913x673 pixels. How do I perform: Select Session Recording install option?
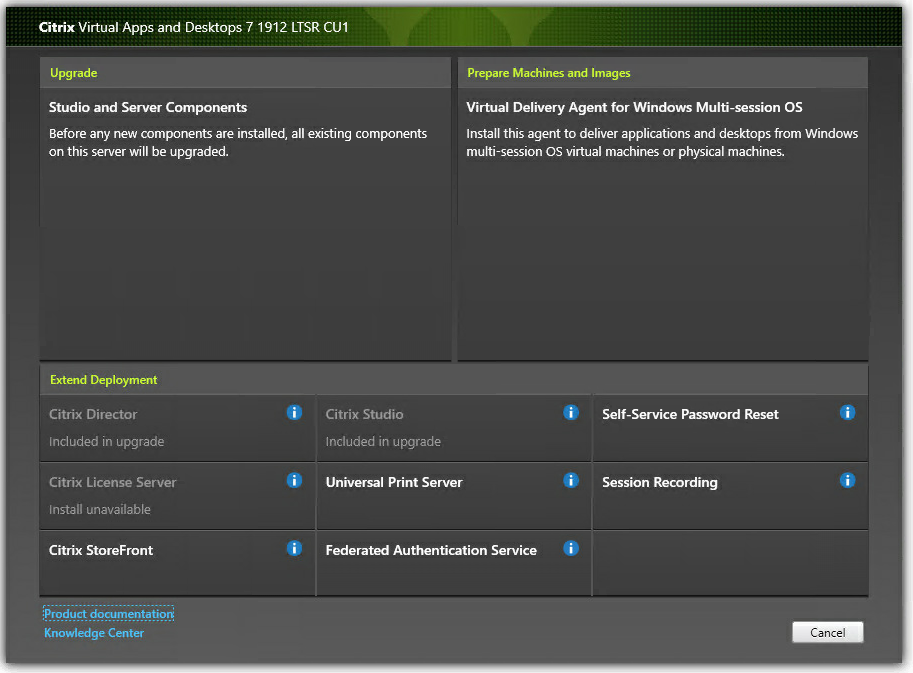pos(730,496)
